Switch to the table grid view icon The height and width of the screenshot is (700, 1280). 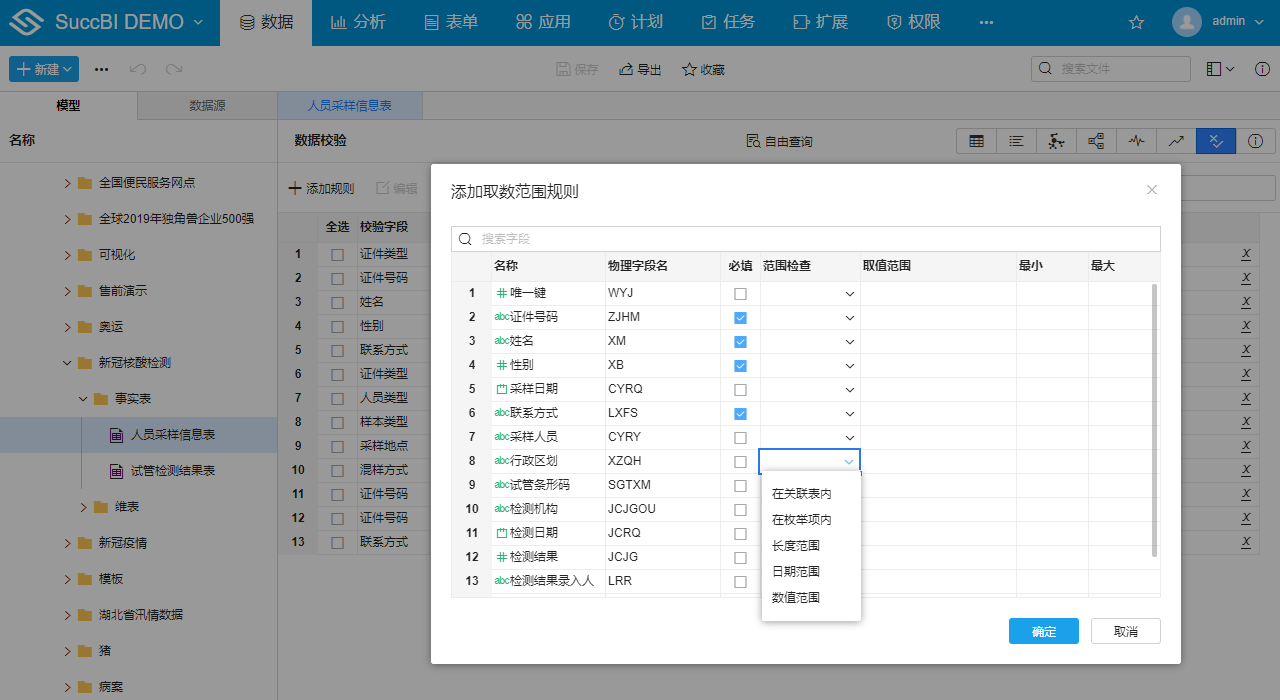click(x=976, y=141)
